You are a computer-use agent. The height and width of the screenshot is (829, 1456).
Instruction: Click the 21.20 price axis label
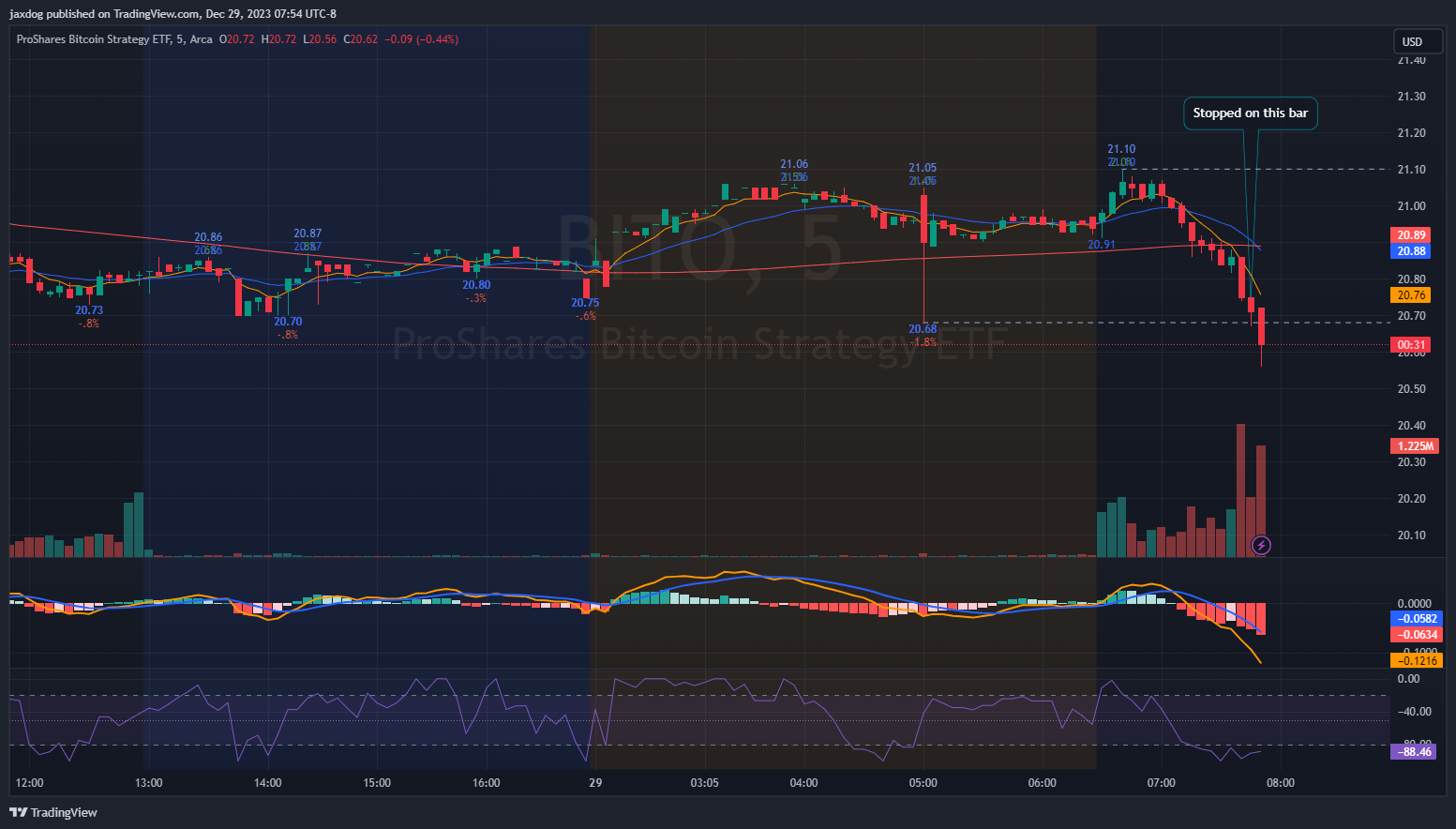pos(1411,133)
